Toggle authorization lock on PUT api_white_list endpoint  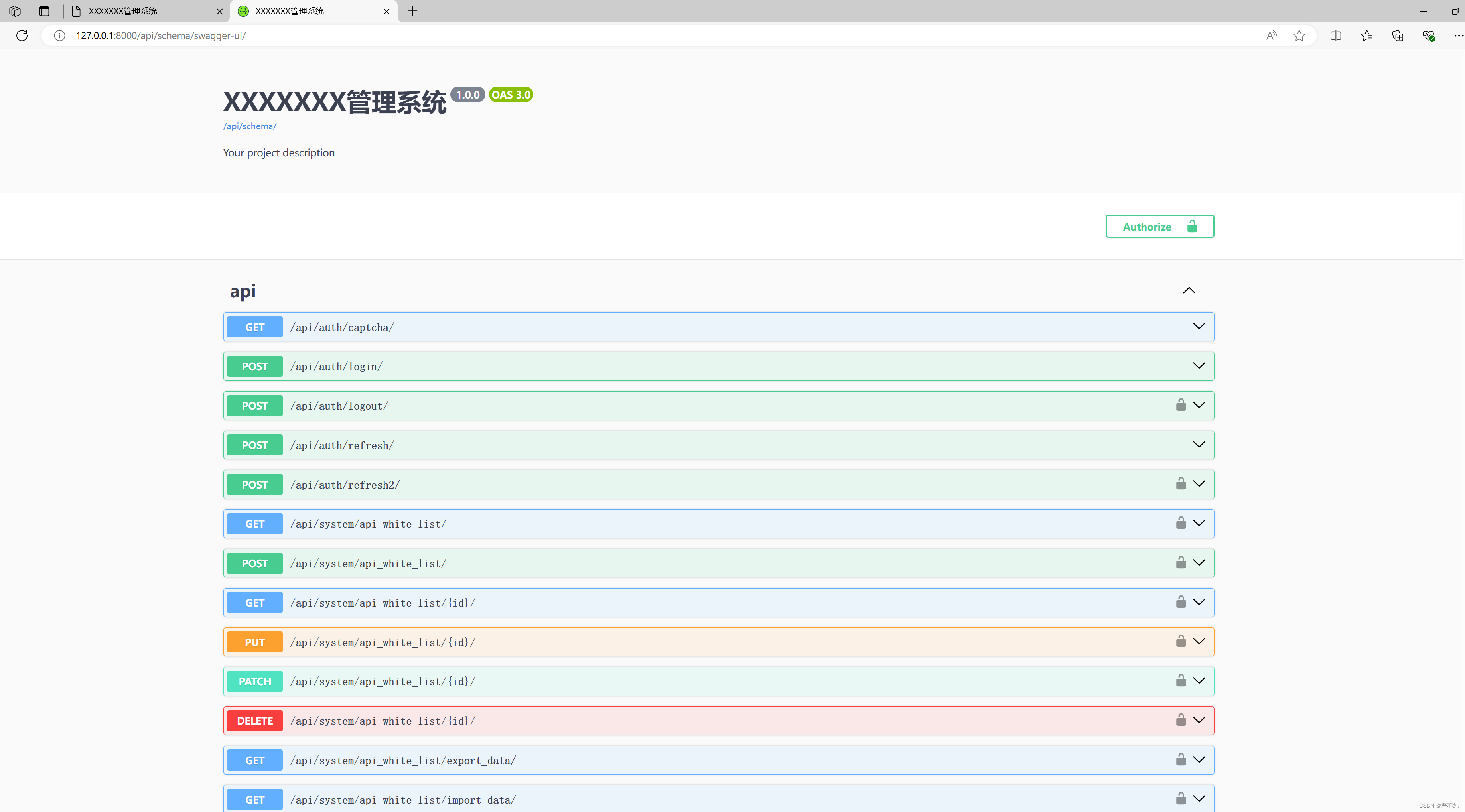point(1180,641)
